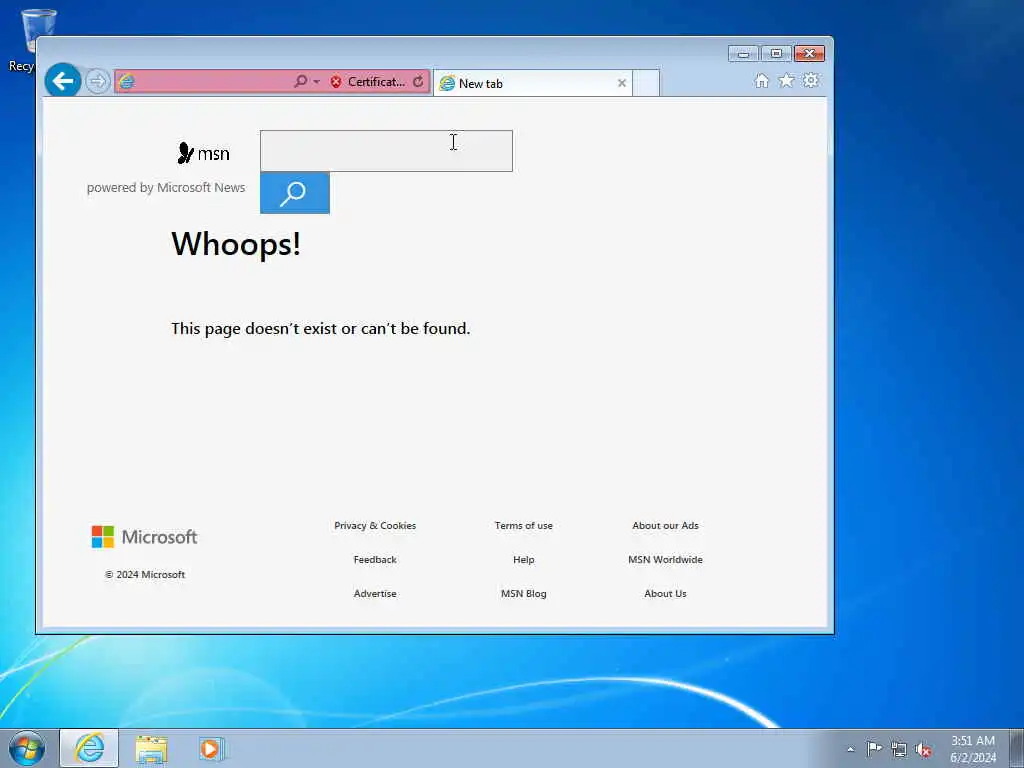Click the network tray icon
Viewport: 1024px width, 768px height.
pos(899,750)
